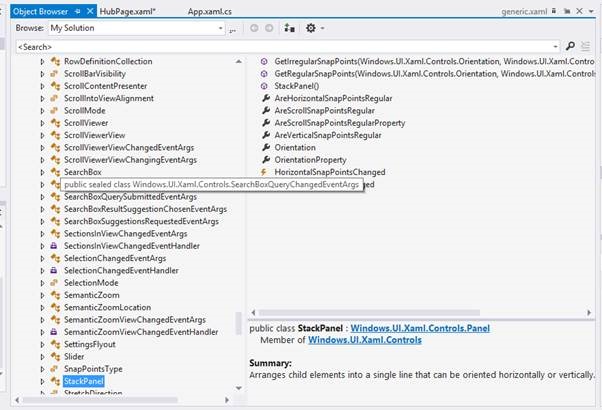
Task: Open the settings gear dropdown arrow
Action: [x=322, y=28]
